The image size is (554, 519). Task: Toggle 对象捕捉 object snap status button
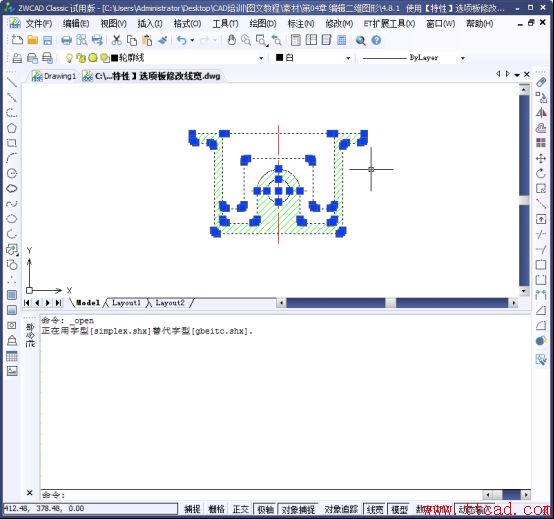[x=298, y=509]
